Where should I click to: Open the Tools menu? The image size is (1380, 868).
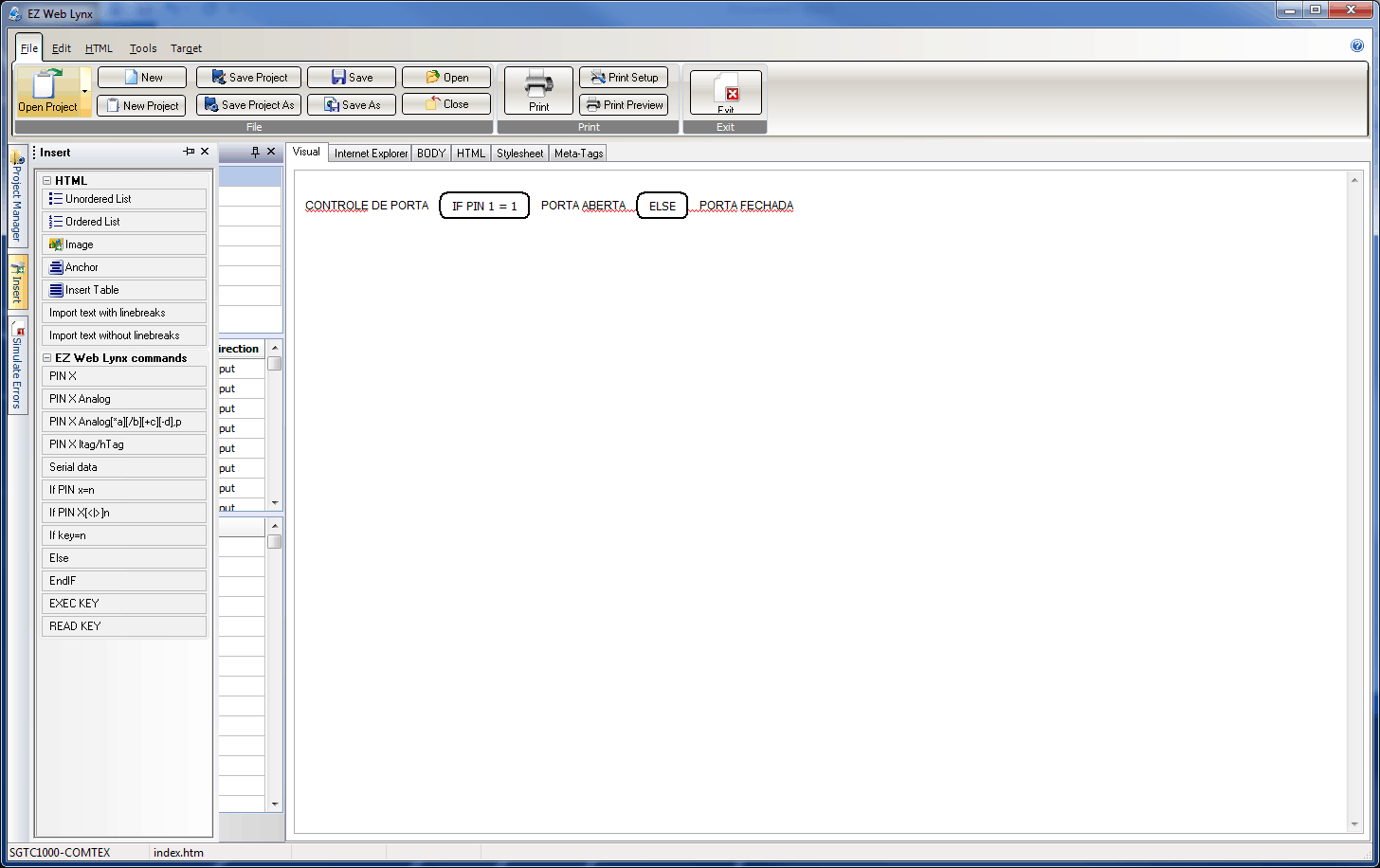click(x=143, y=48)
